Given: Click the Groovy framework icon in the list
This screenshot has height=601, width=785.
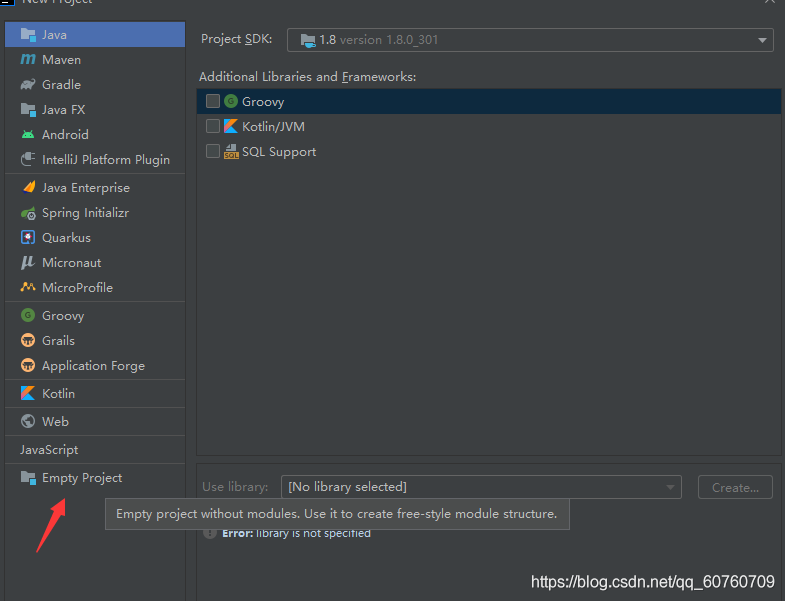Looking at the screenshot, I should (x=231, y=101).
